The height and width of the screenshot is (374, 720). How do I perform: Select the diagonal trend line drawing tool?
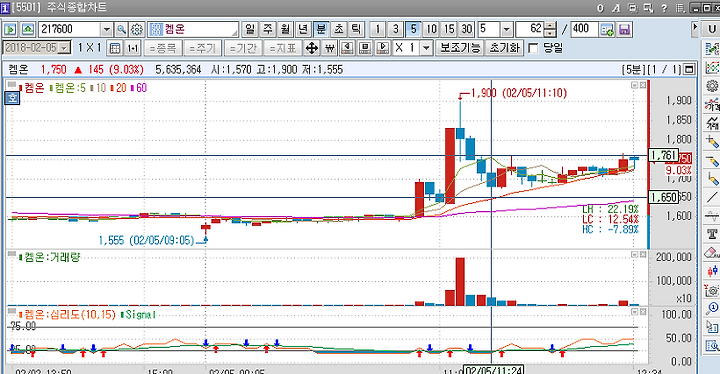[x=712, y=197]
